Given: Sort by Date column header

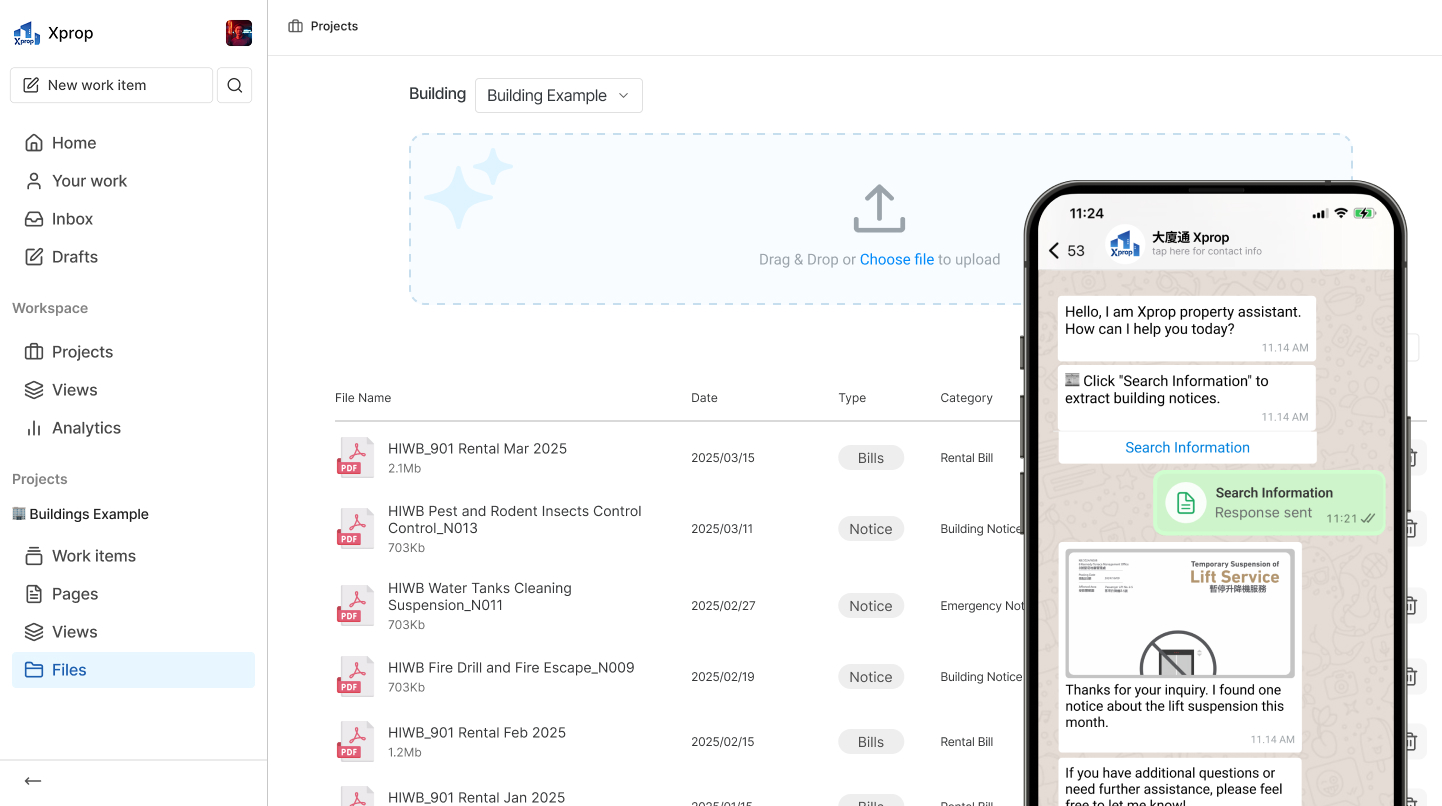Looking at the screenshot, I should tap(704, 398).
